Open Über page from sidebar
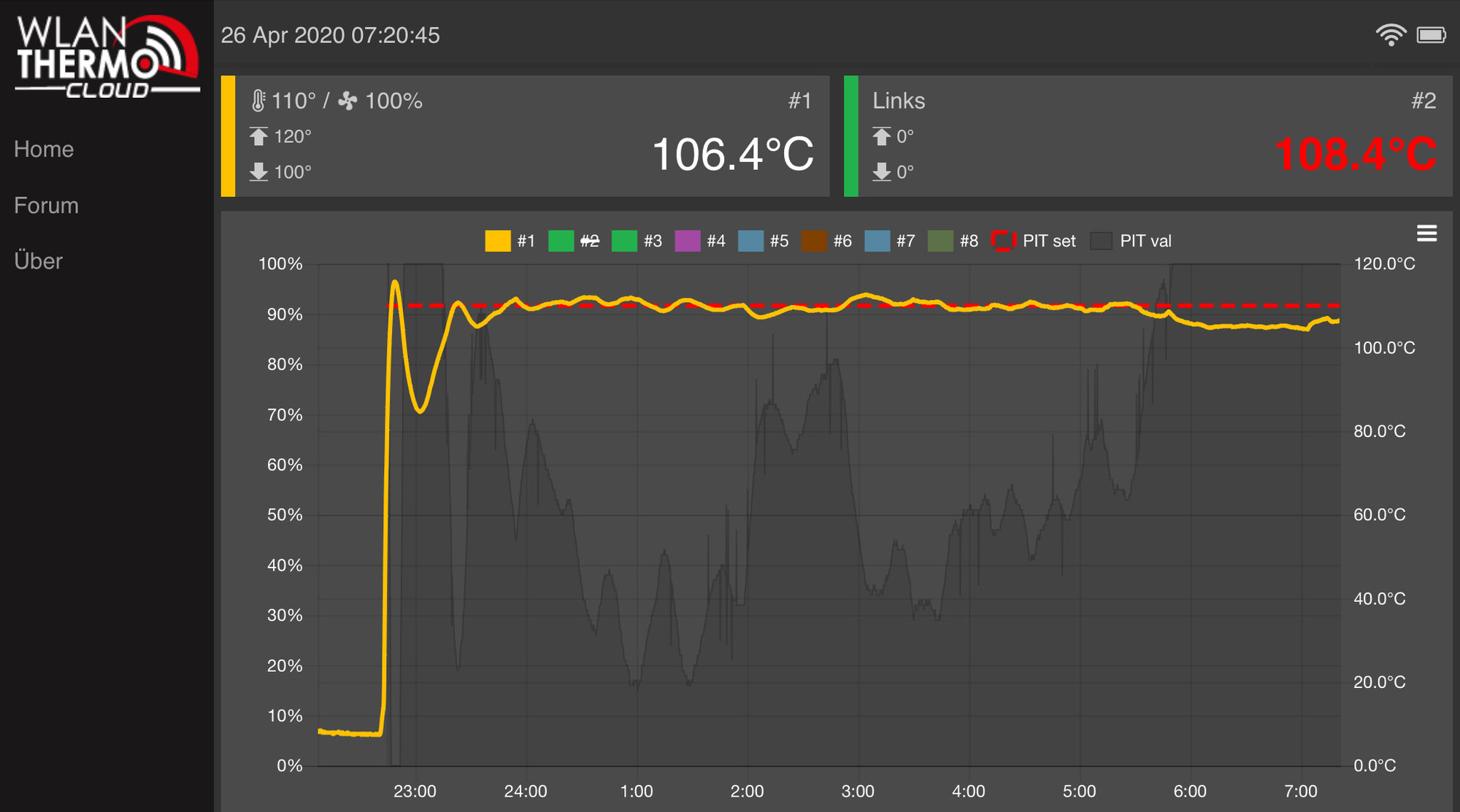Screen dimensions: 1460x812 pyautogui.click(x=38, y=261)
